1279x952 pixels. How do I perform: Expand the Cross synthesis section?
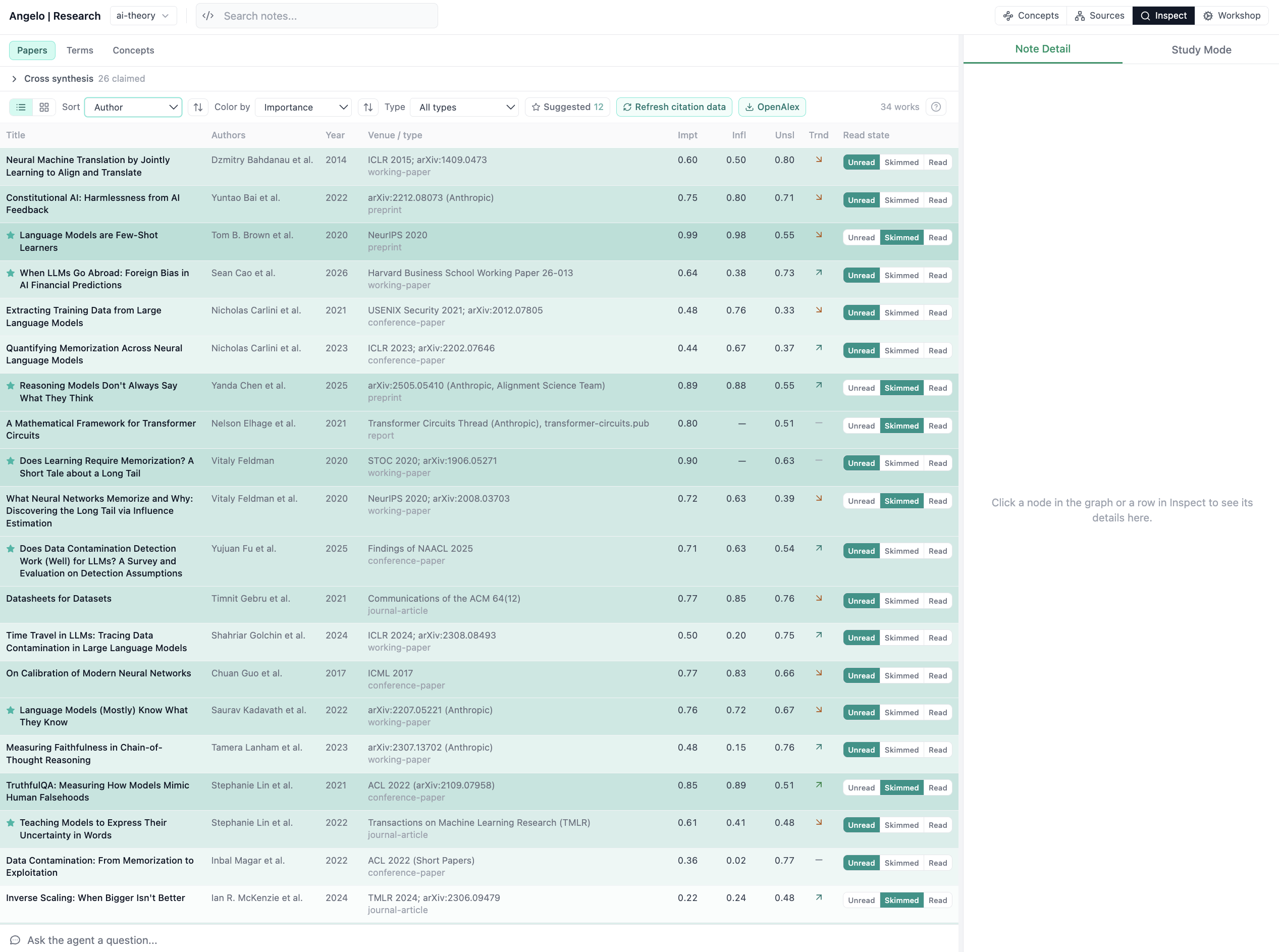[14, 79]
